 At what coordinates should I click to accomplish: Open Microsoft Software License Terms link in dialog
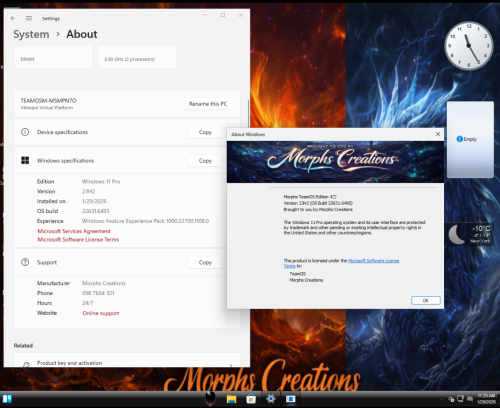(x=373, y=261)
